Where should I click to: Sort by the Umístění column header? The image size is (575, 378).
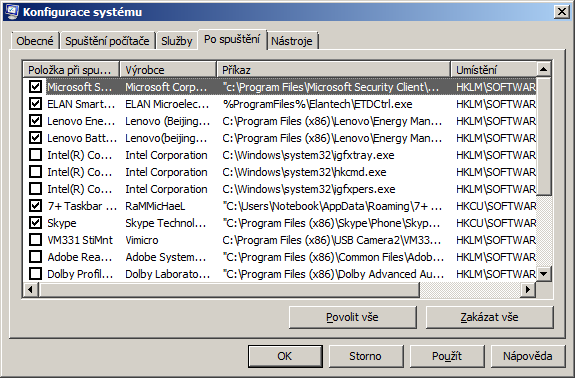[x=494, y=69]
